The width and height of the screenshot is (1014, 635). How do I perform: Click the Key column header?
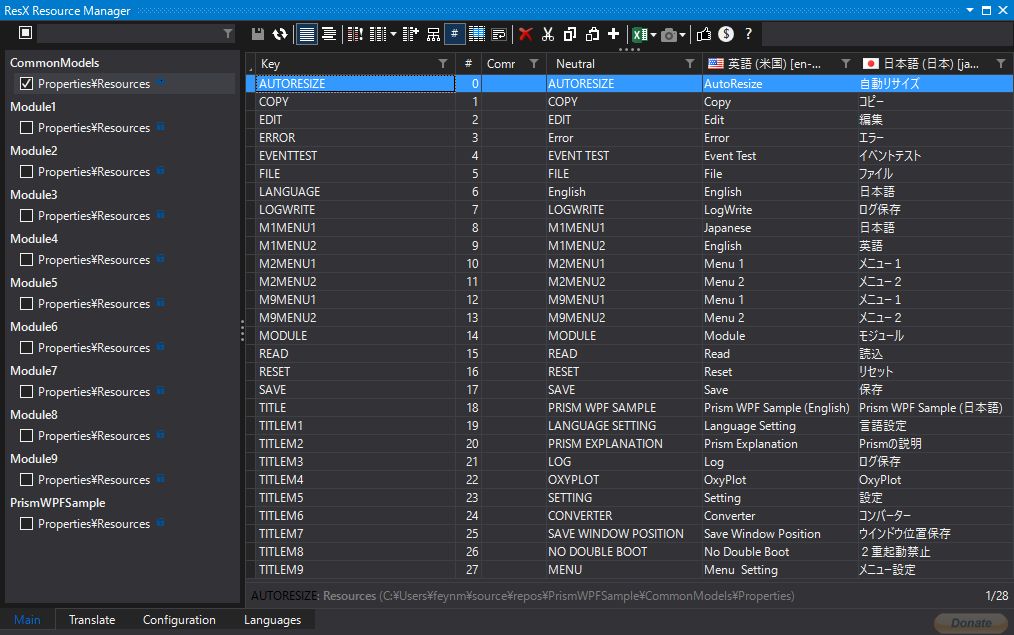click(x=353, y=63)
